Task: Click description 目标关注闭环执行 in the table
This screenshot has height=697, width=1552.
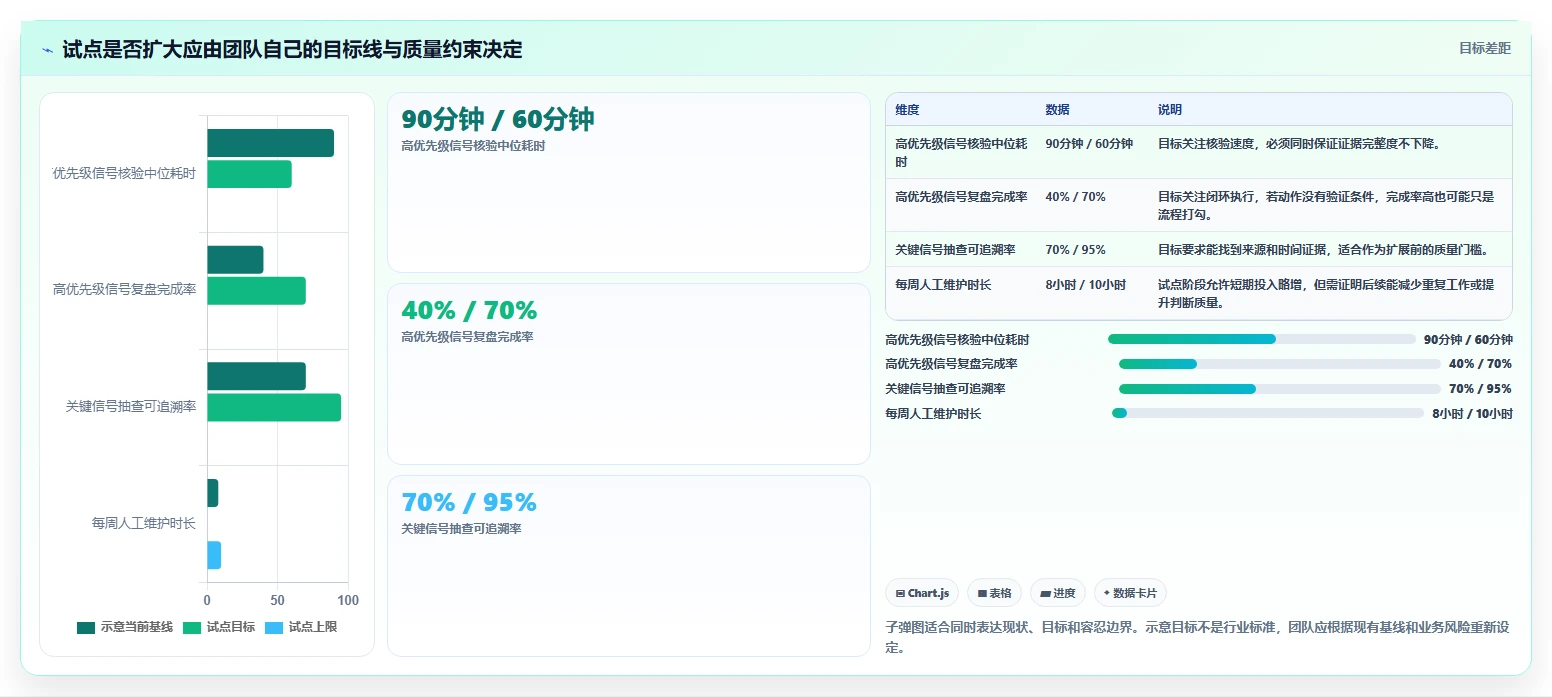Action: (x=1326, y=206)
